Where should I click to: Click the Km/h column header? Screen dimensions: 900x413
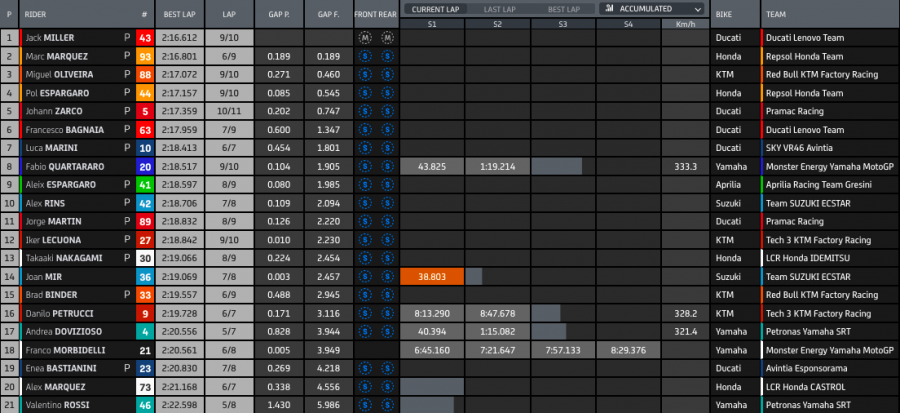click(x=685, y=22)
